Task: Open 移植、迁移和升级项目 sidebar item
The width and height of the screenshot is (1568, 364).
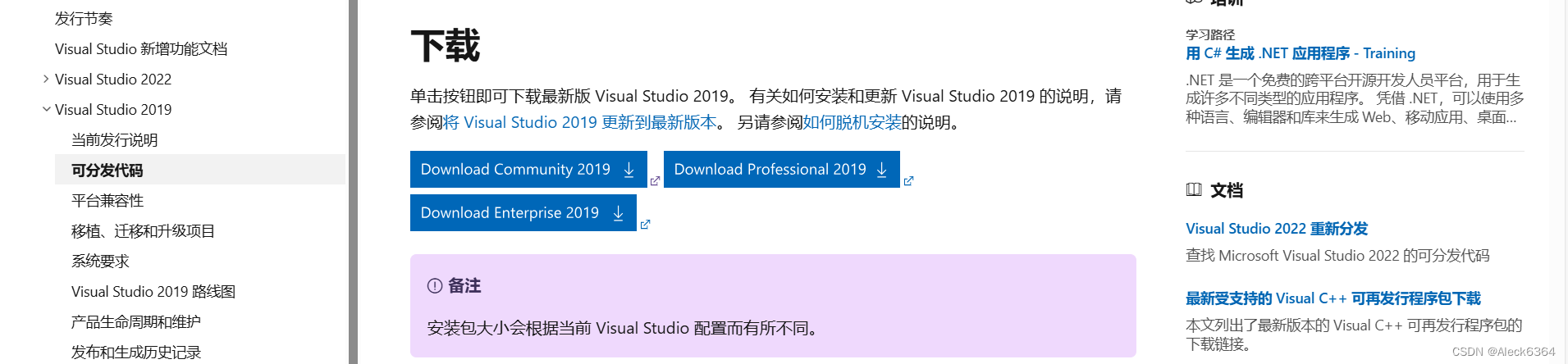Action: coord(143,231)
